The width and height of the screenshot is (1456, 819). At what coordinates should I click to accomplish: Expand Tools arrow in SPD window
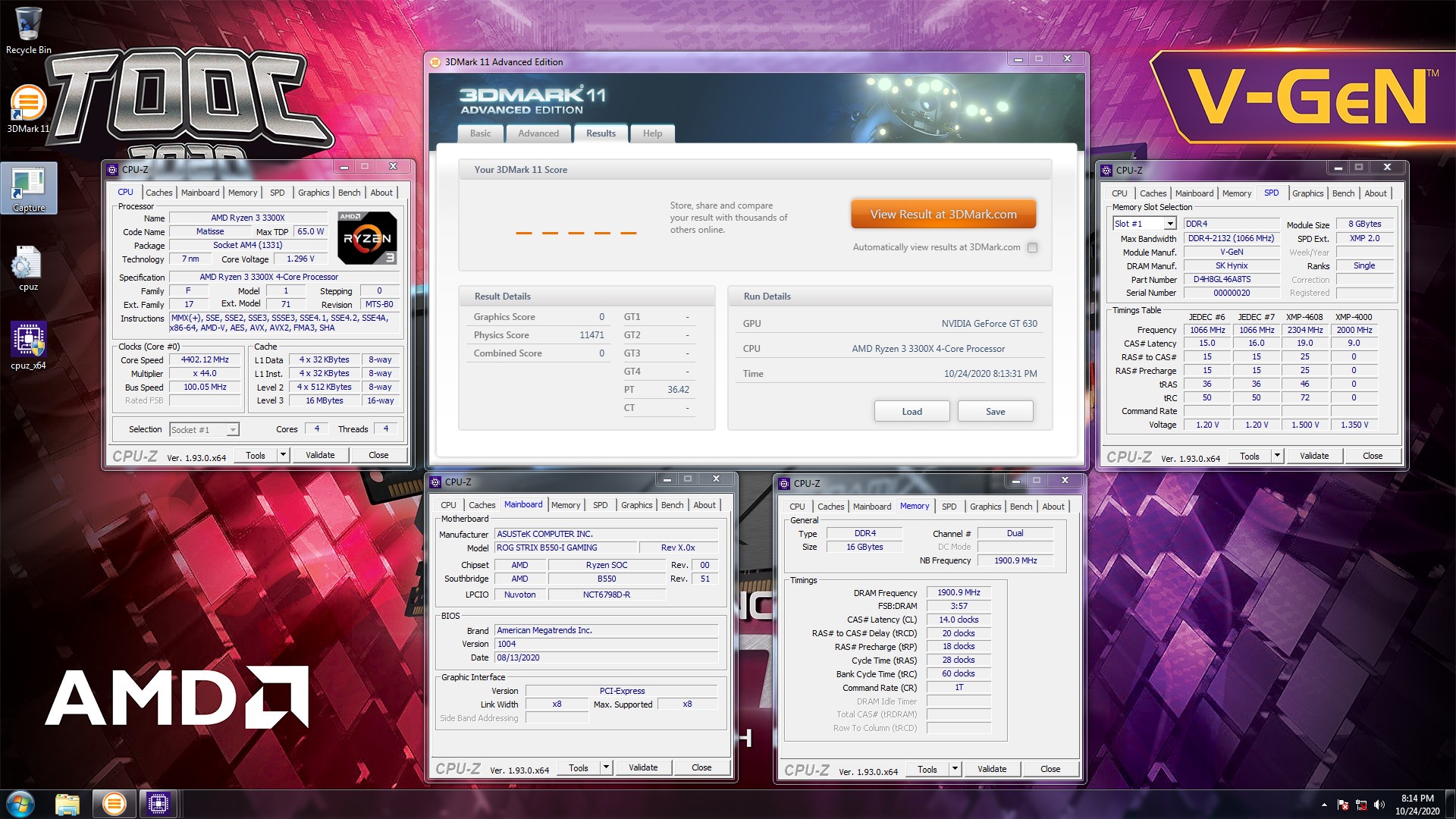tap(1277, 456)
